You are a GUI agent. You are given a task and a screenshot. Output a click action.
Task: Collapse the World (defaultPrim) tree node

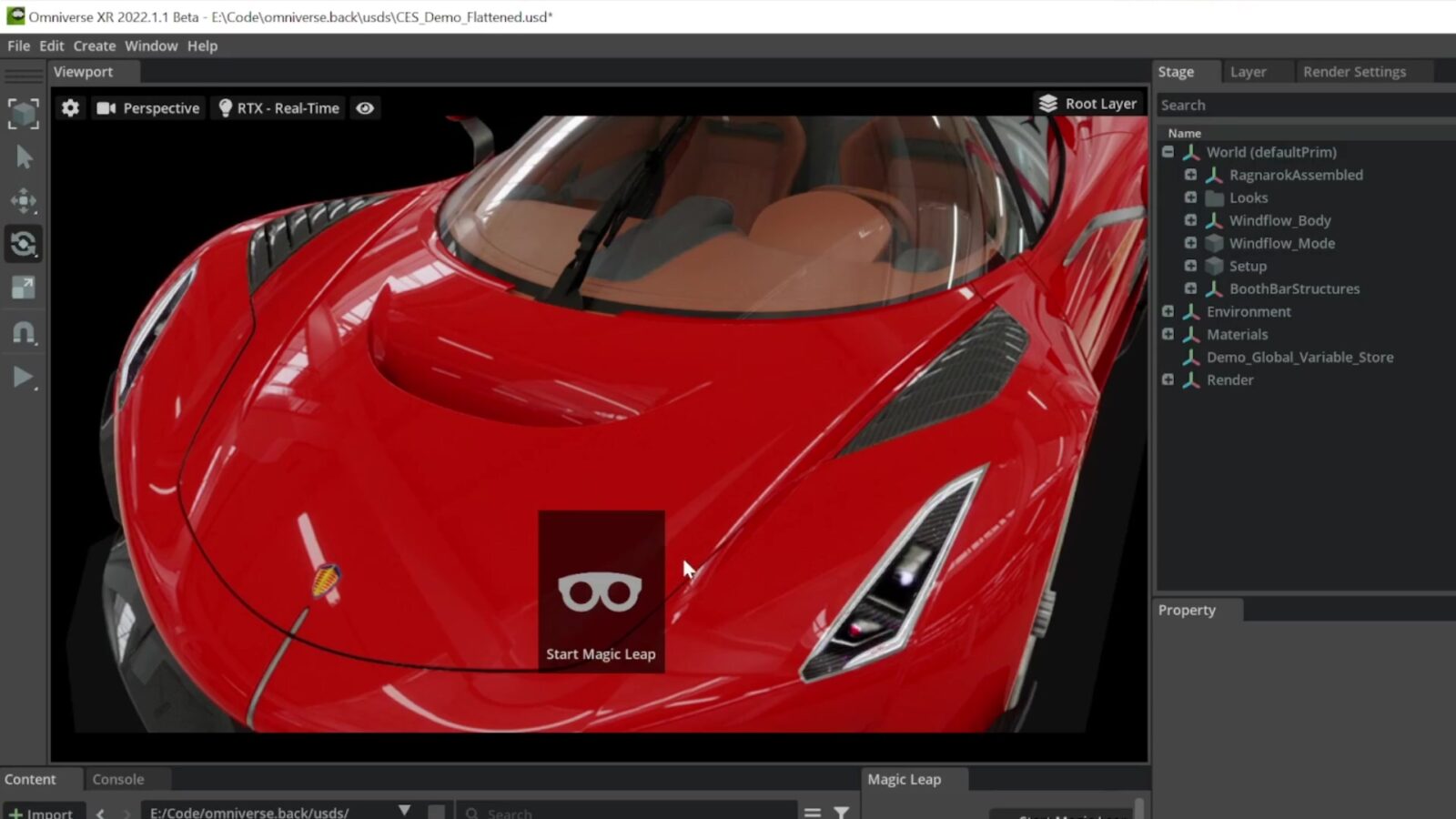pyautogui.click(x=1168, y=152)
